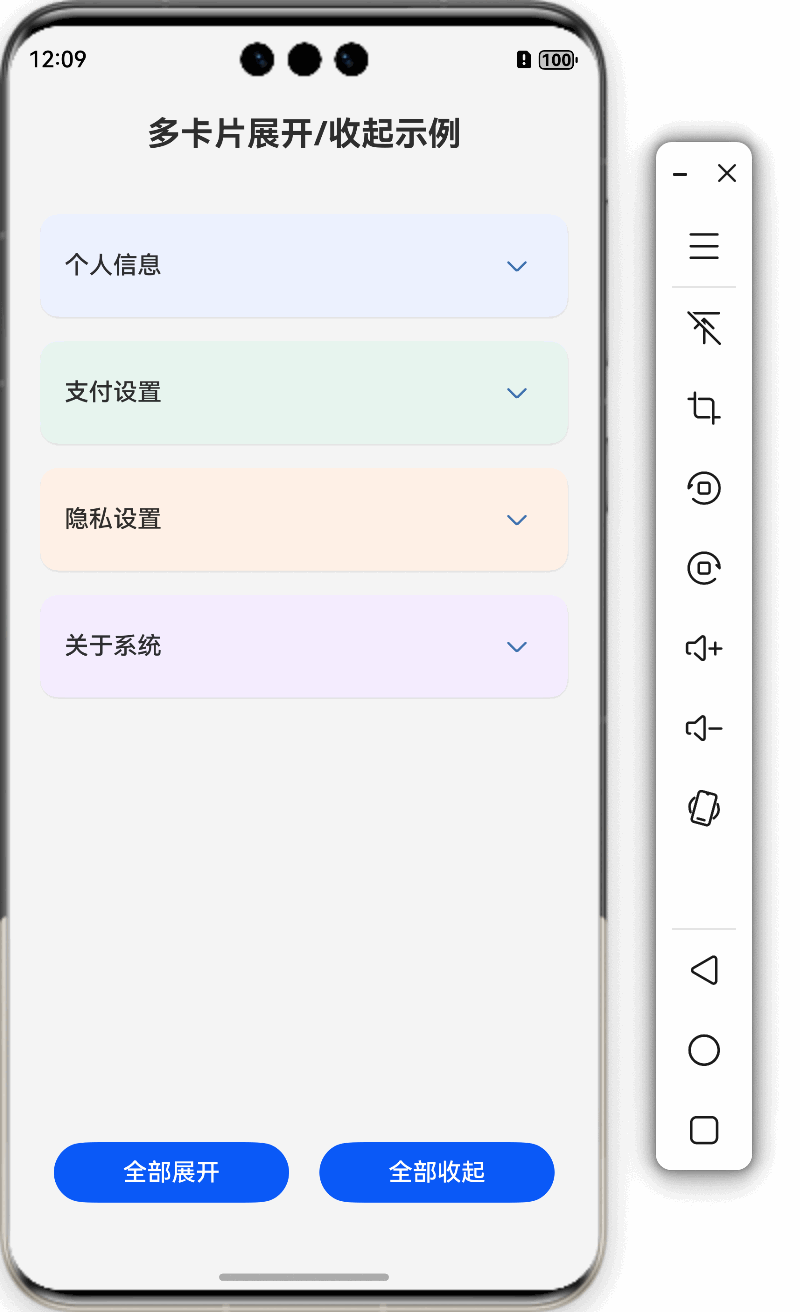The image size is (800, 1312).
Task: Expand the 个人信息 card chevron
Action: 517,266
